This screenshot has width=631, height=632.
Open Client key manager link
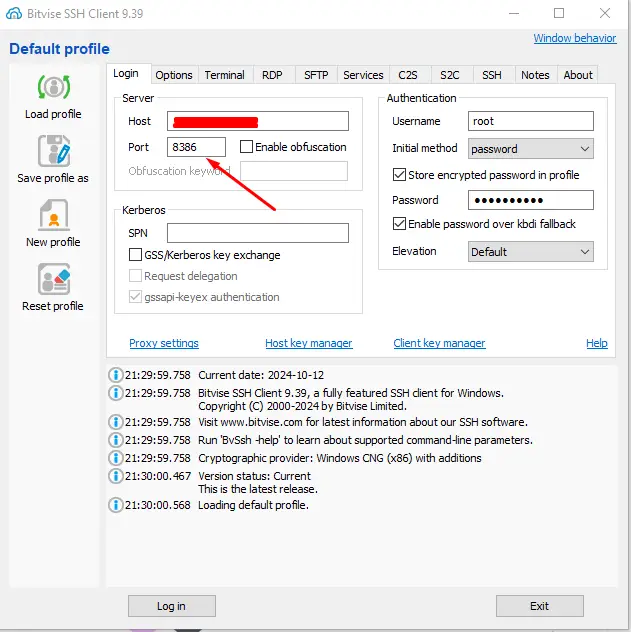439,343
